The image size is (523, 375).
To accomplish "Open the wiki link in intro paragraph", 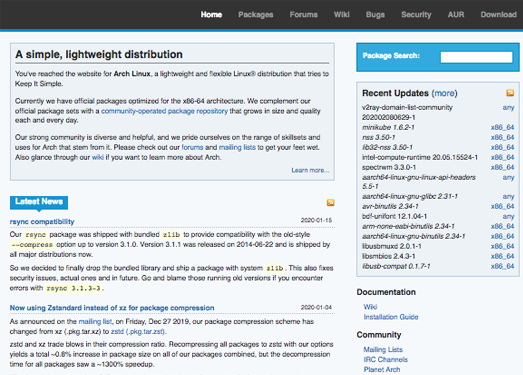I will coord(98,157).
